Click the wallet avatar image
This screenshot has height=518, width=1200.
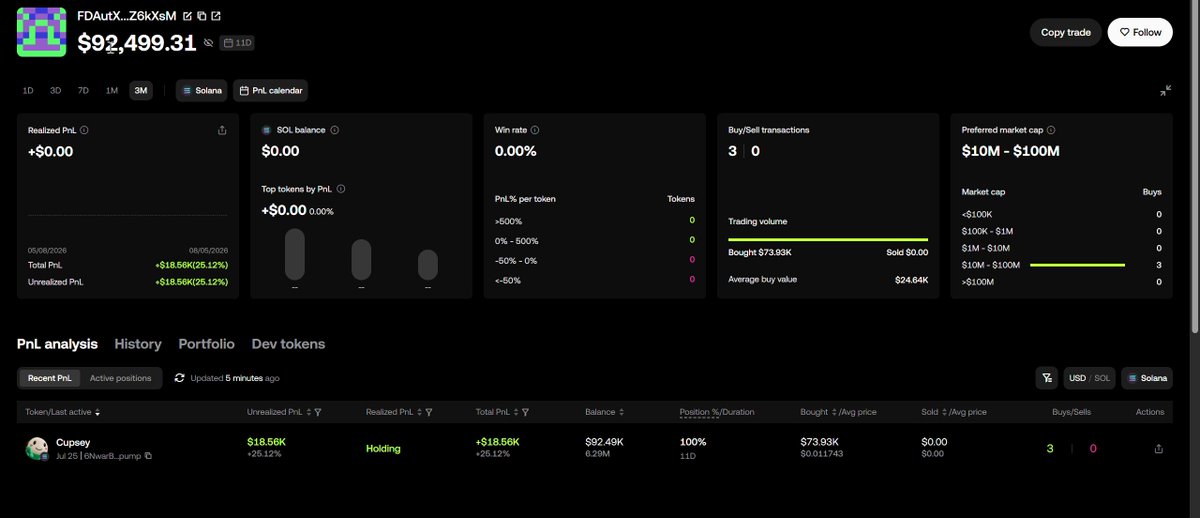[x=42, y=31]
